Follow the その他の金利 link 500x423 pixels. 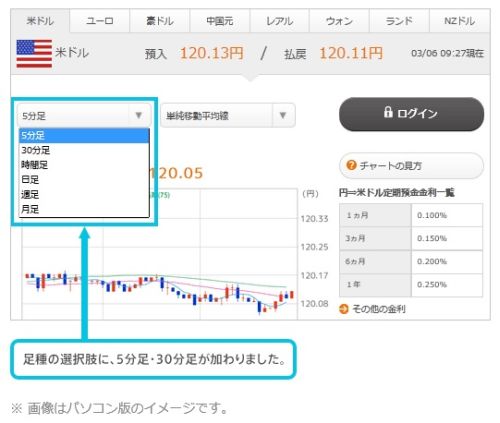point(379,309)
